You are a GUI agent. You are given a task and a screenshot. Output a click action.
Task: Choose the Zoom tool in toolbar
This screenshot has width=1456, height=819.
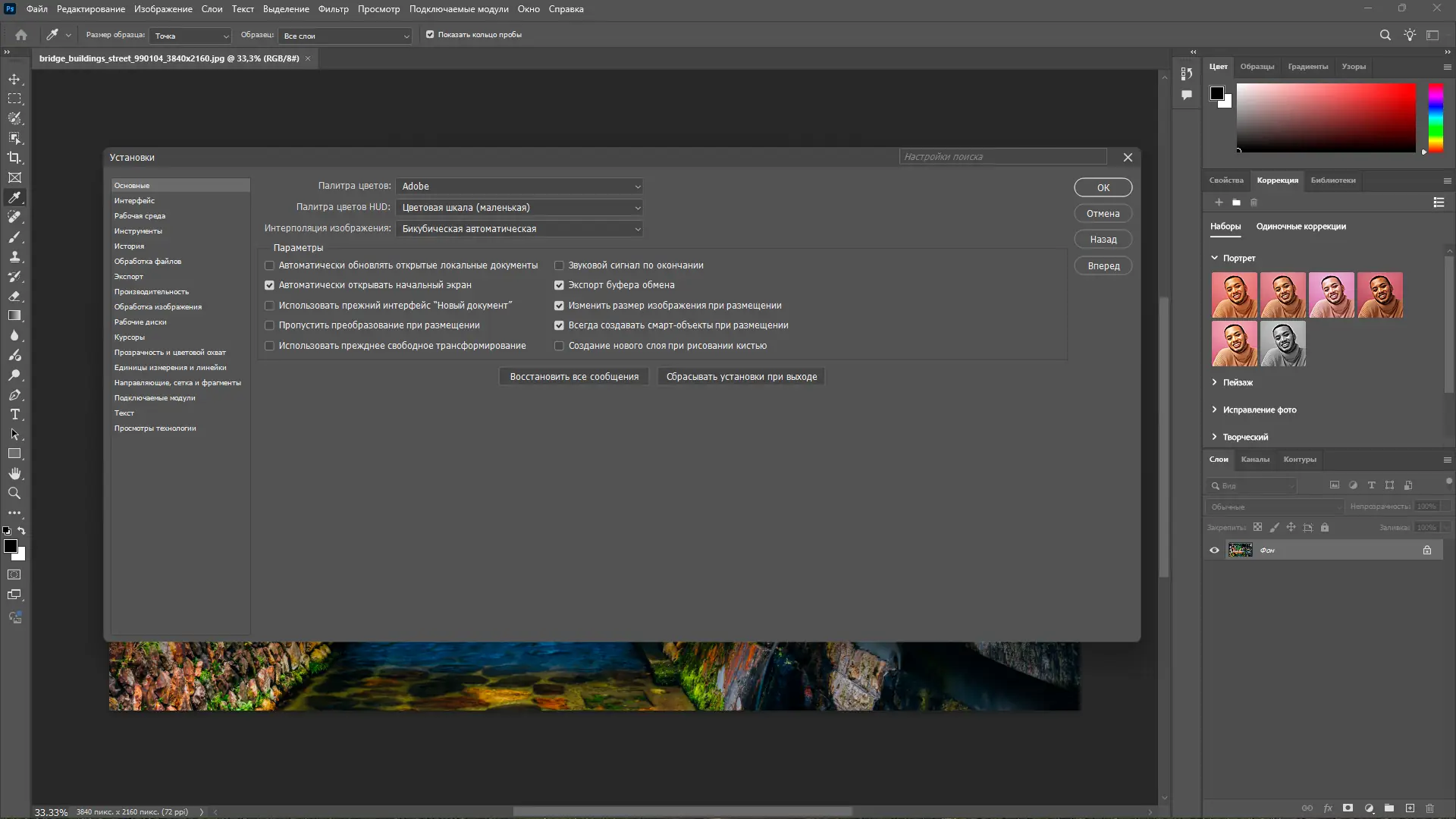tap(14, 493)
